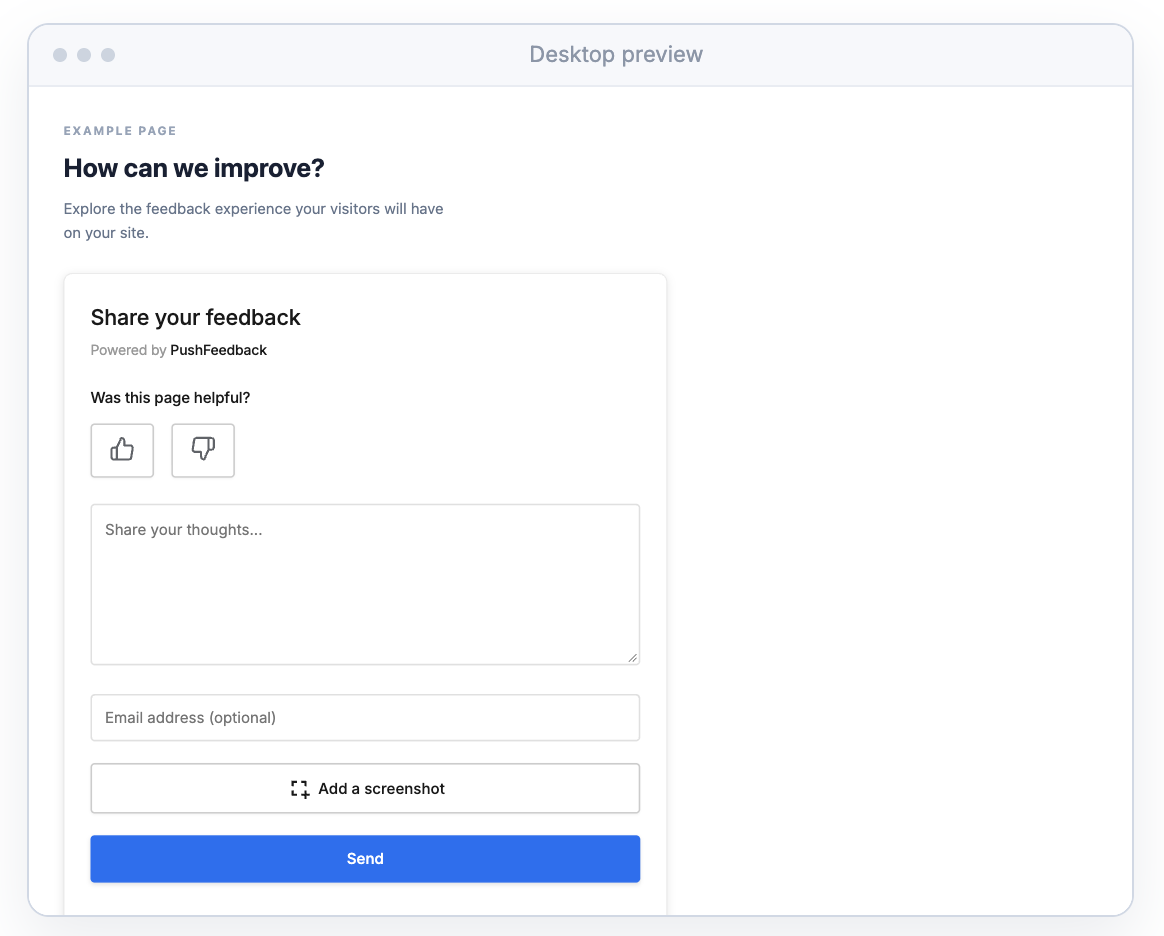Click the middle gray window dot
The image size is (1164, 936).
pos(84,55)
